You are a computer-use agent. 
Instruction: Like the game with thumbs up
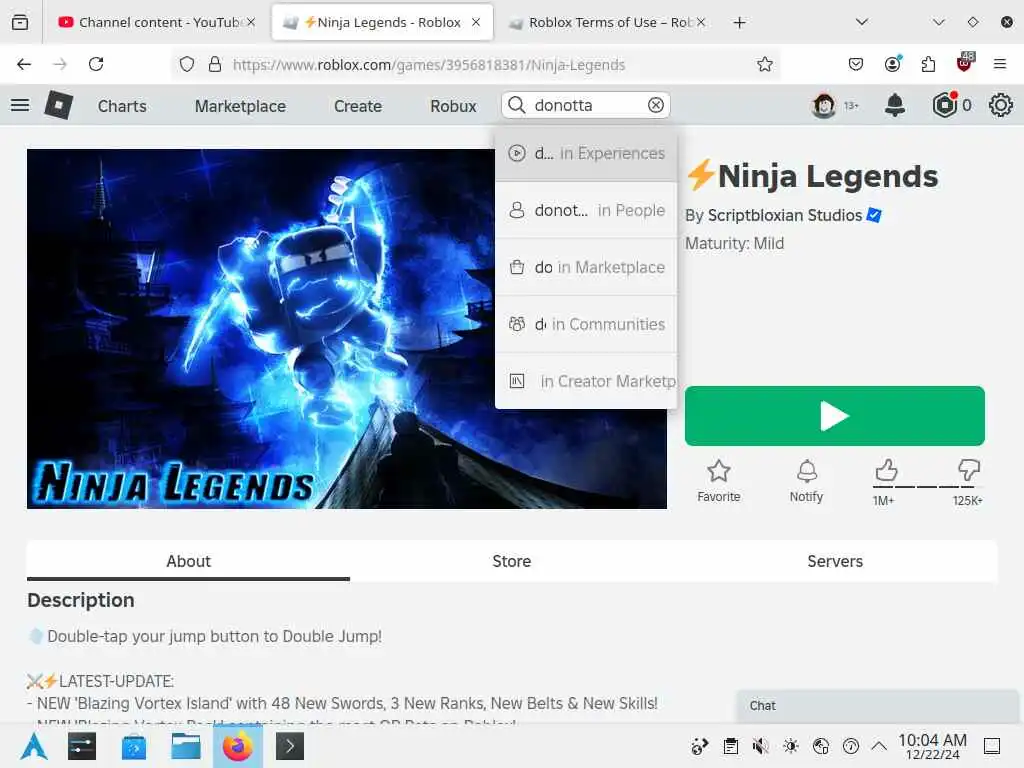coord(886,470)
